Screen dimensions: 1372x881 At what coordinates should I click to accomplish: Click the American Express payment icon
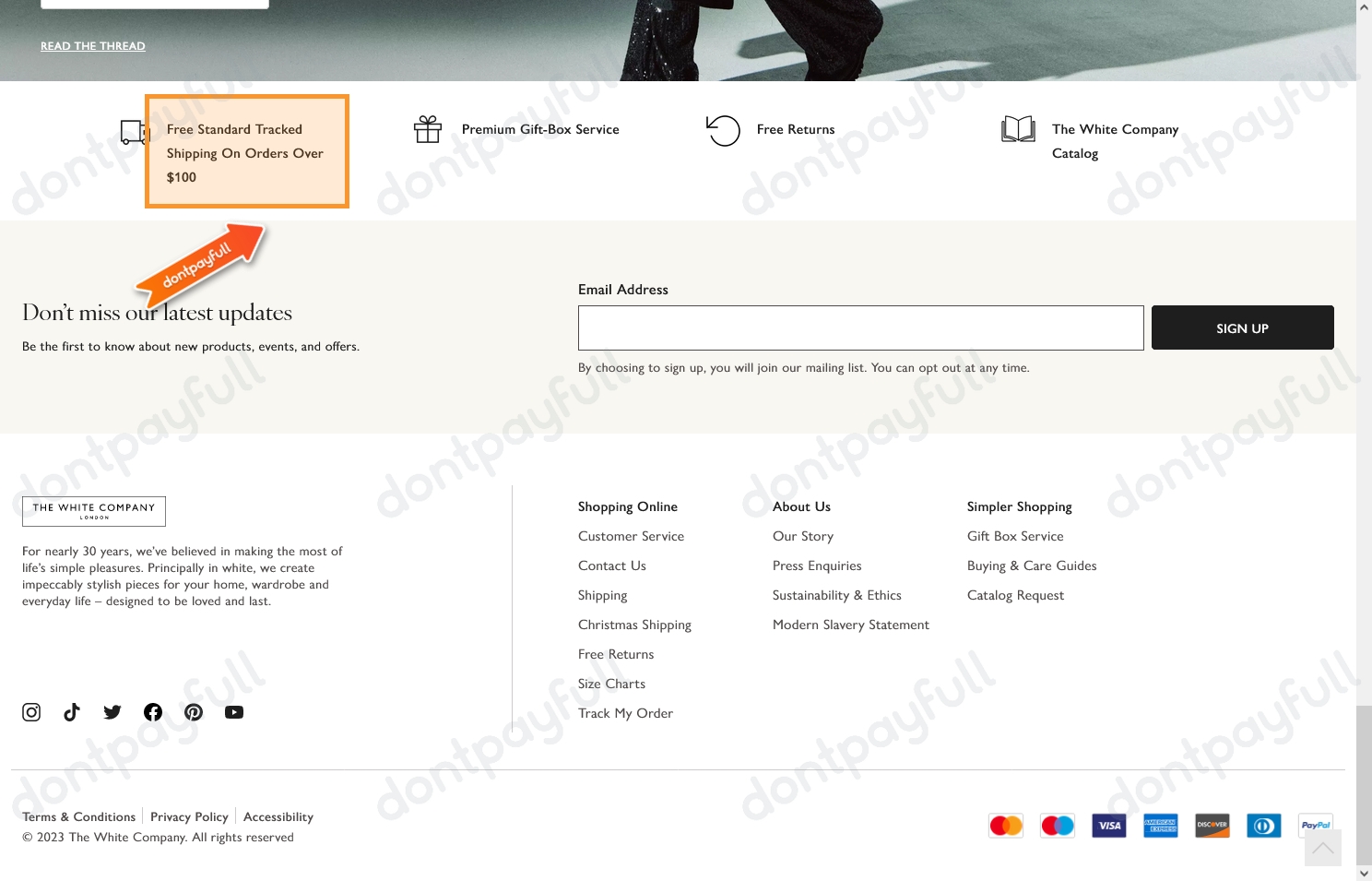coord(1160,825)
